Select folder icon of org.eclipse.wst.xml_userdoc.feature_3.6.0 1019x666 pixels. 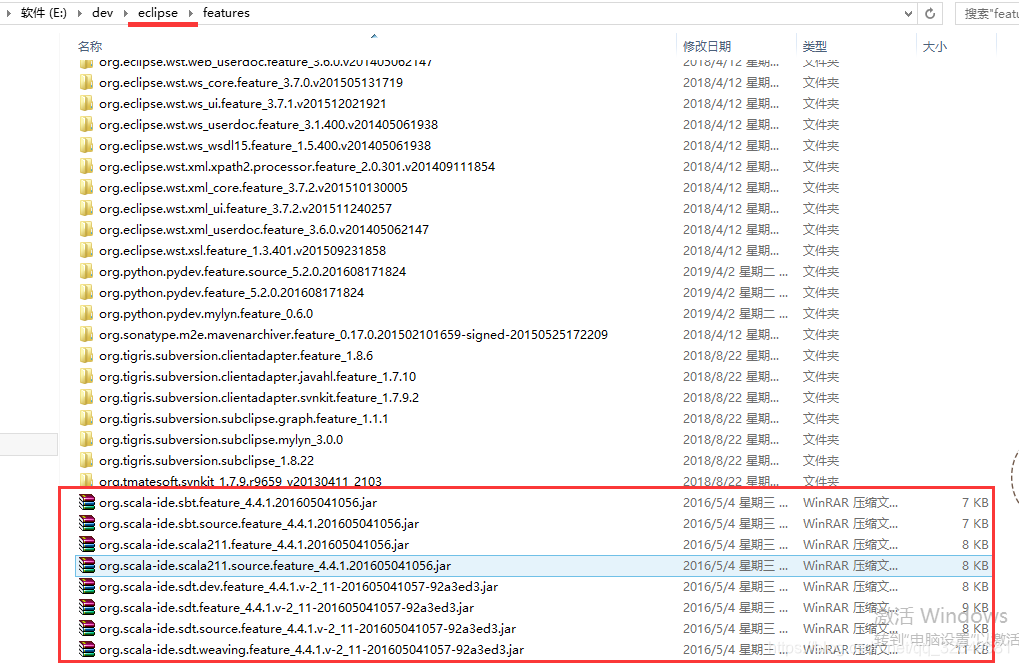click(x=86, y=229)
